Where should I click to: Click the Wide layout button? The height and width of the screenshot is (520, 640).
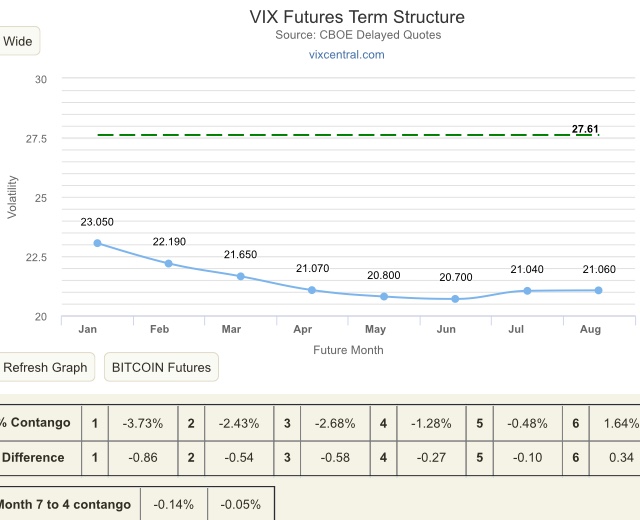(18, 41)
